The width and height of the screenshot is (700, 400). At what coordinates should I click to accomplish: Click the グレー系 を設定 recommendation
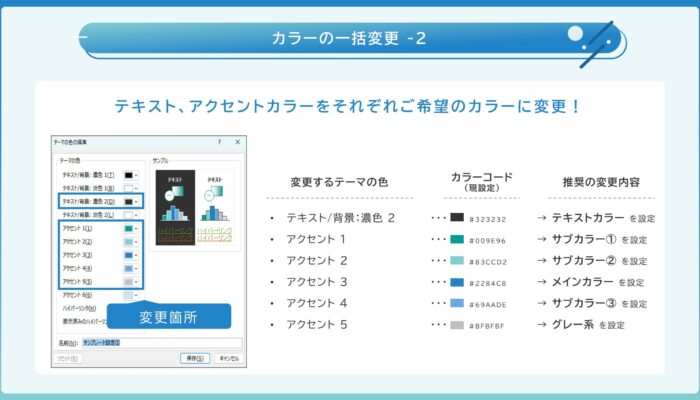click(588, 325)
